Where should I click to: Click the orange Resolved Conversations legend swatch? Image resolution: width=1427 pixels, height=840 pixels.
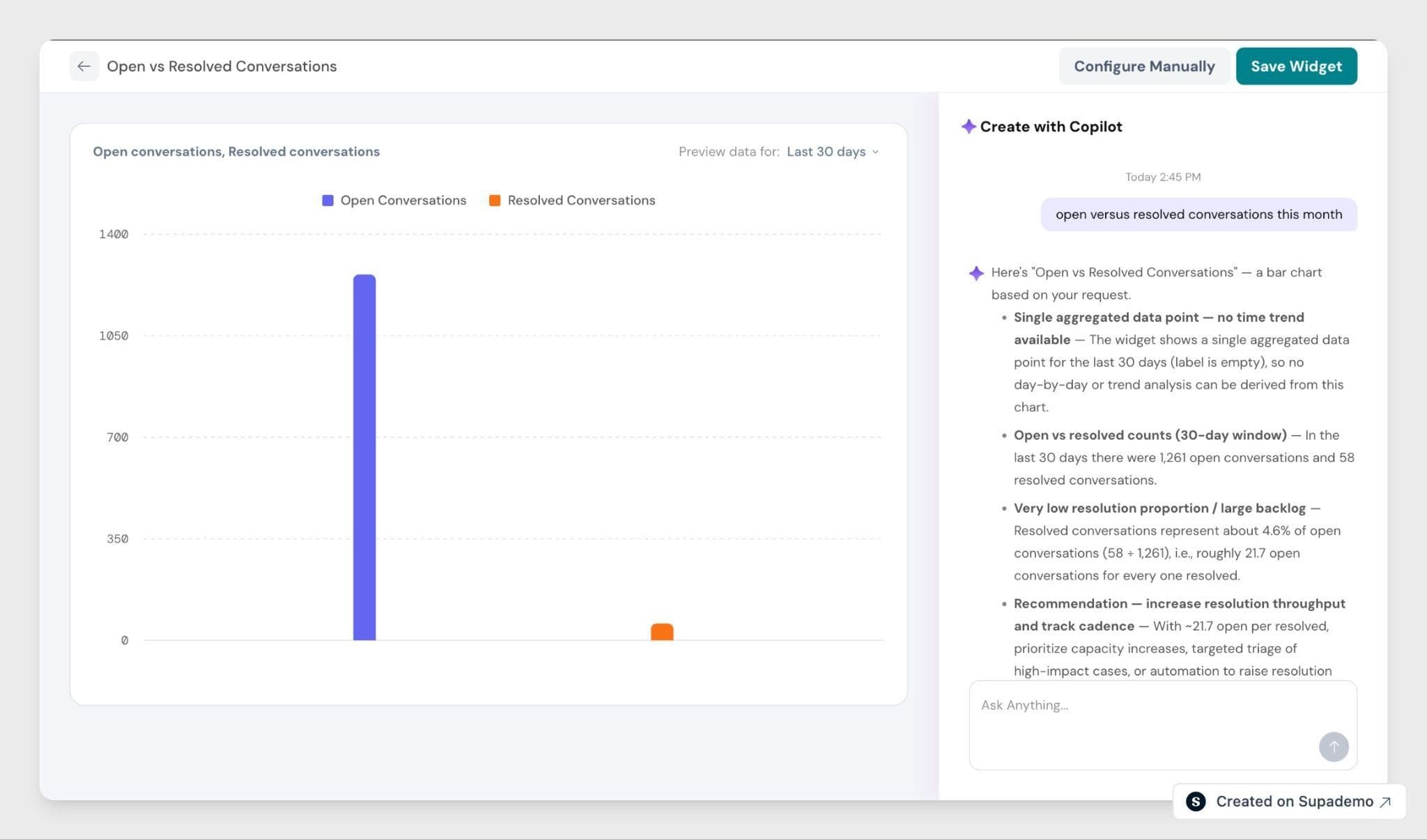pyautogui.click(x=495, y=201)
